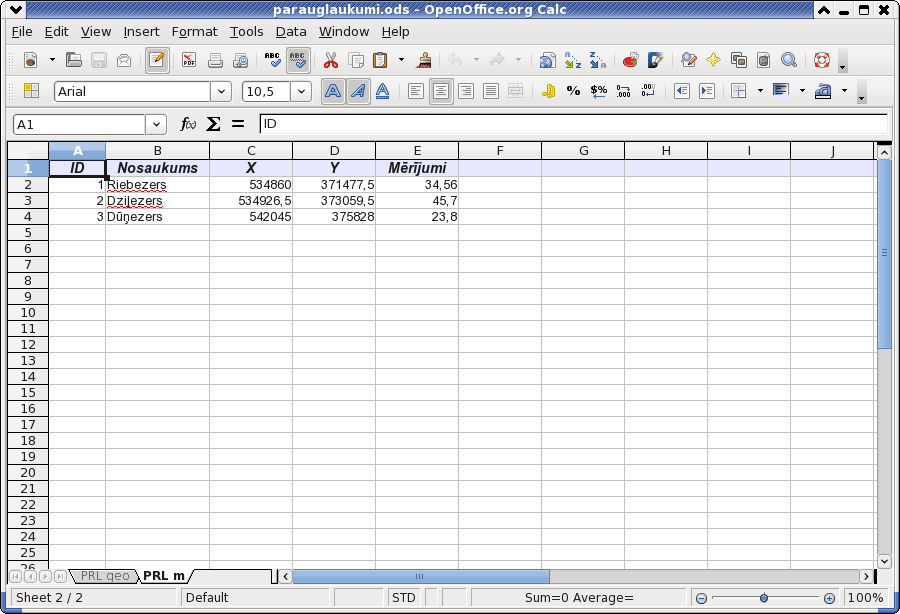The height and width of the screenshot is (614, 900).
Task: Click the zoom slider handle
Action: [763, 598]
